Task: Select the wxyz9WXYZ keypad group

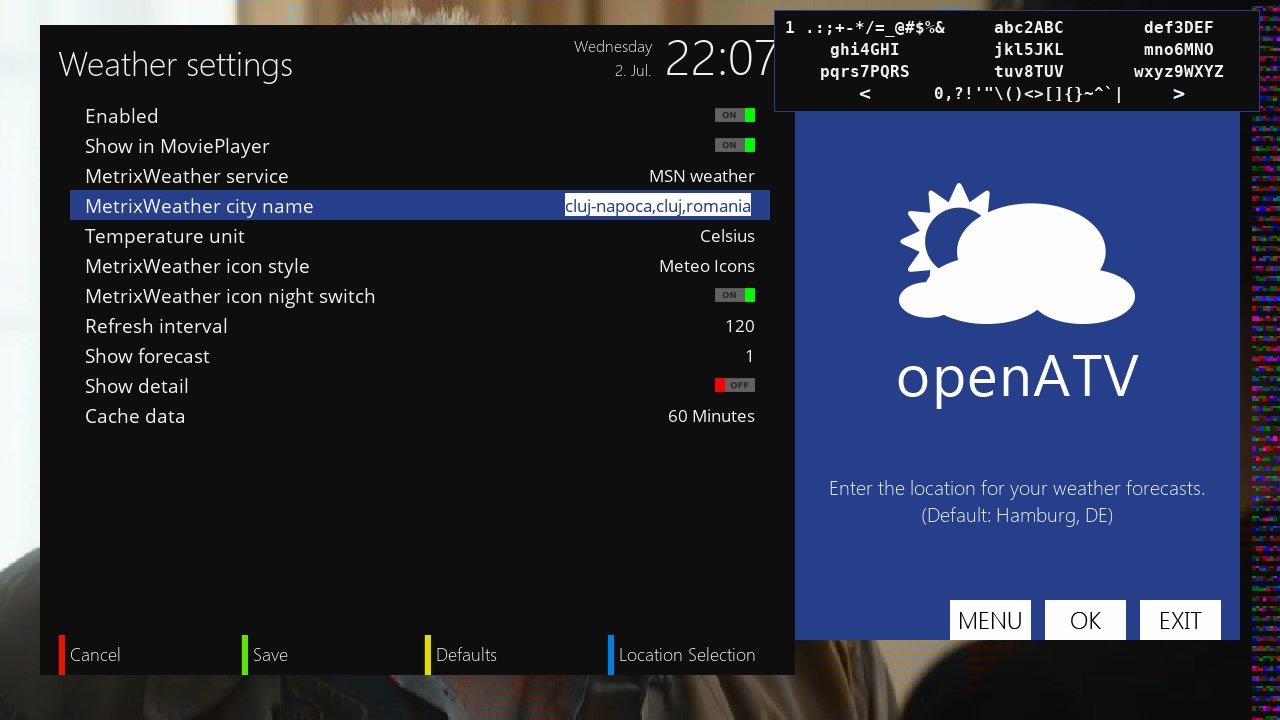Action: [1178, 72]
